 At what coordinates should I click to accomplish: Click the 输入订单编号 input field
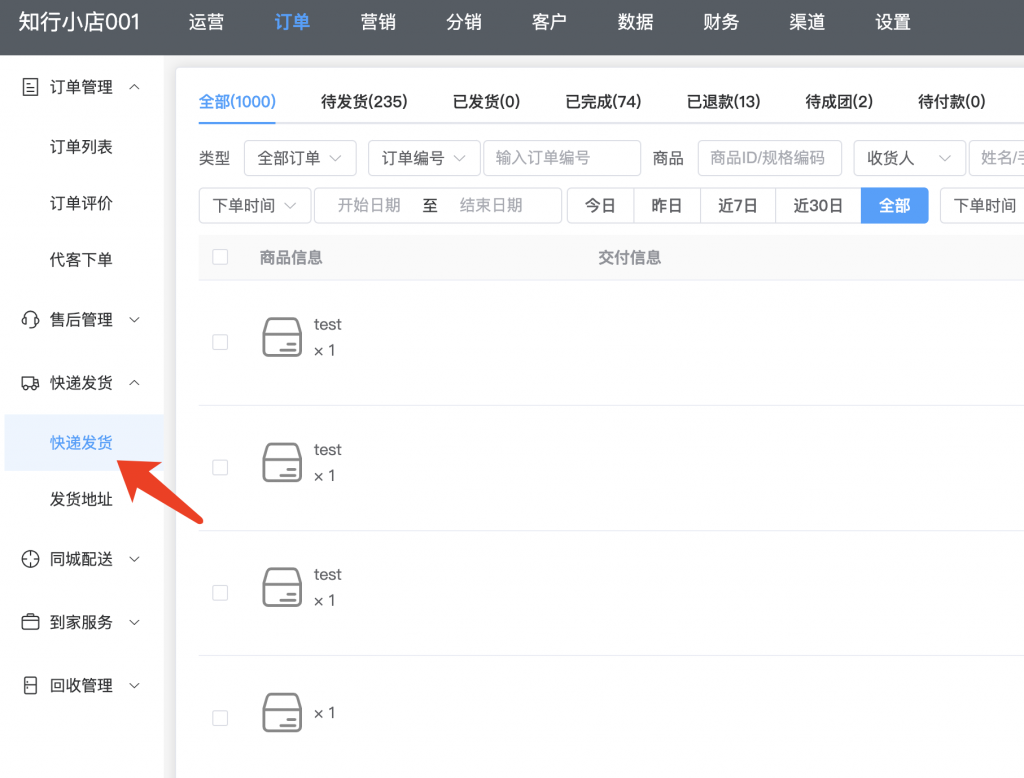pos(561,158)
